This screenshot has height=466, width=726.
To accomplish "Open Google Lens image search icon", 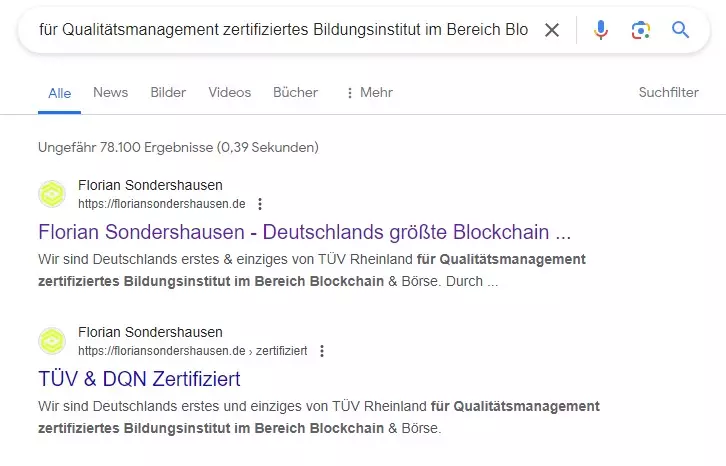I will click(x=641, y=30).
